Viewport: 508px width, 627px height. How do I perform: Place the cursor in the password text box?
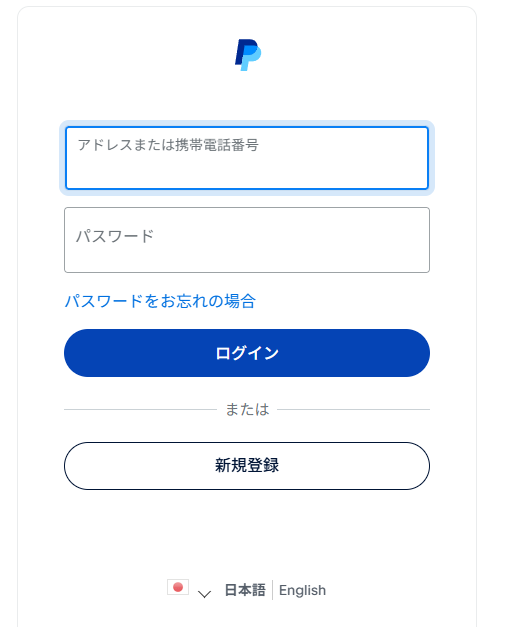tap(247, 240)
